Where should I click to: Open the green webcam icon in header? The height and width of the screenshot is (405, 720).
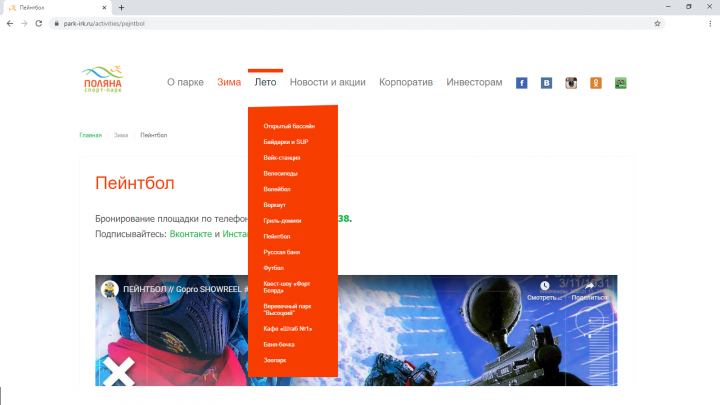click(620, 83)
